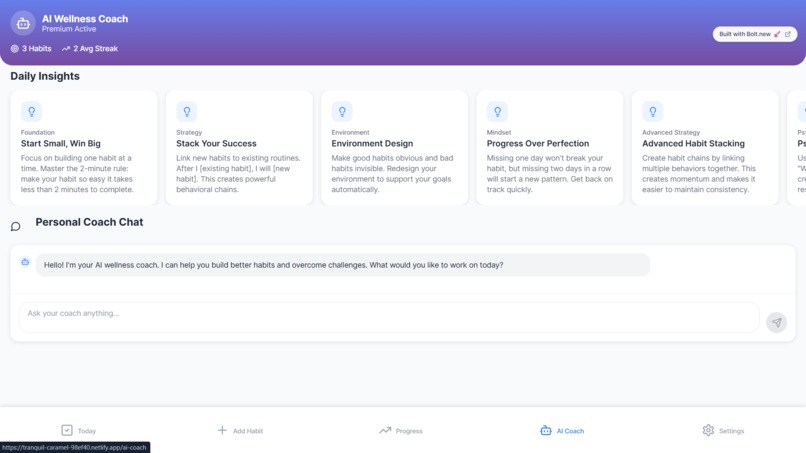Send message with paper plane button

tap(776, 322)
